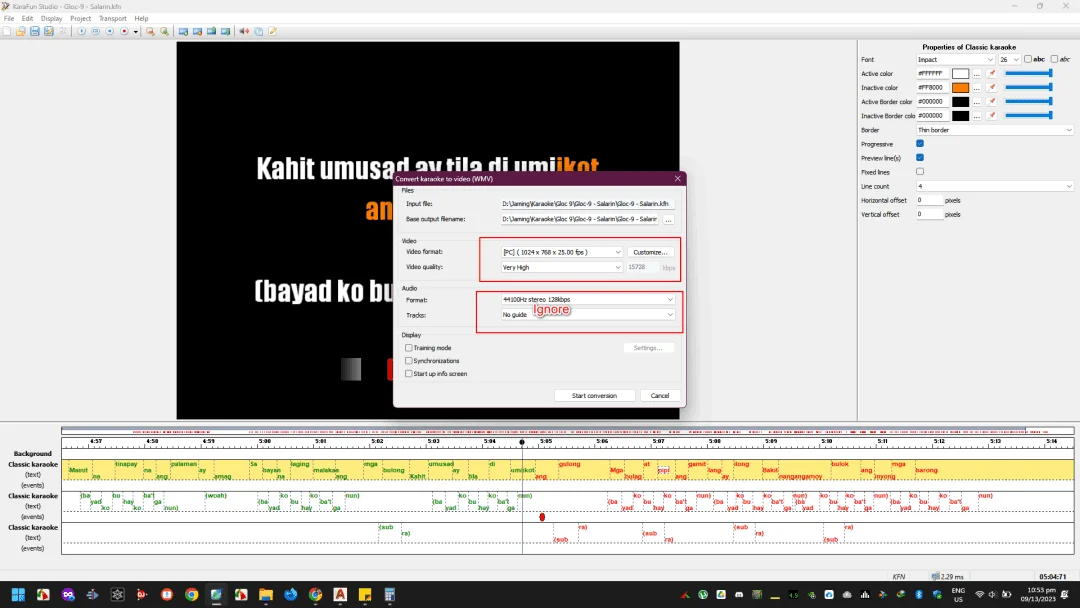Open Calculator from taskbar

[390, 594]
